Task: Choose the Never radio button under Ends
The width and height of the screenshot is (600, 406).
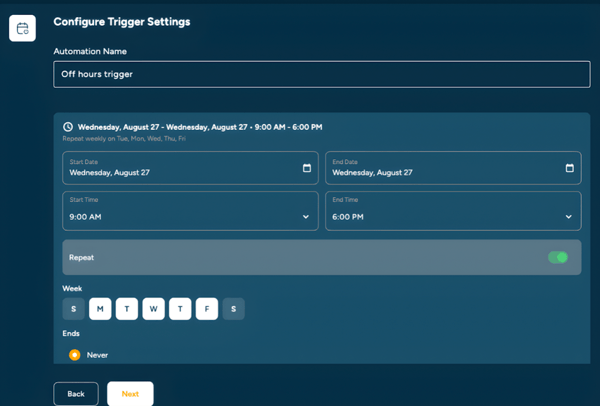Action: pyautogui.click(x=75, y=355)
